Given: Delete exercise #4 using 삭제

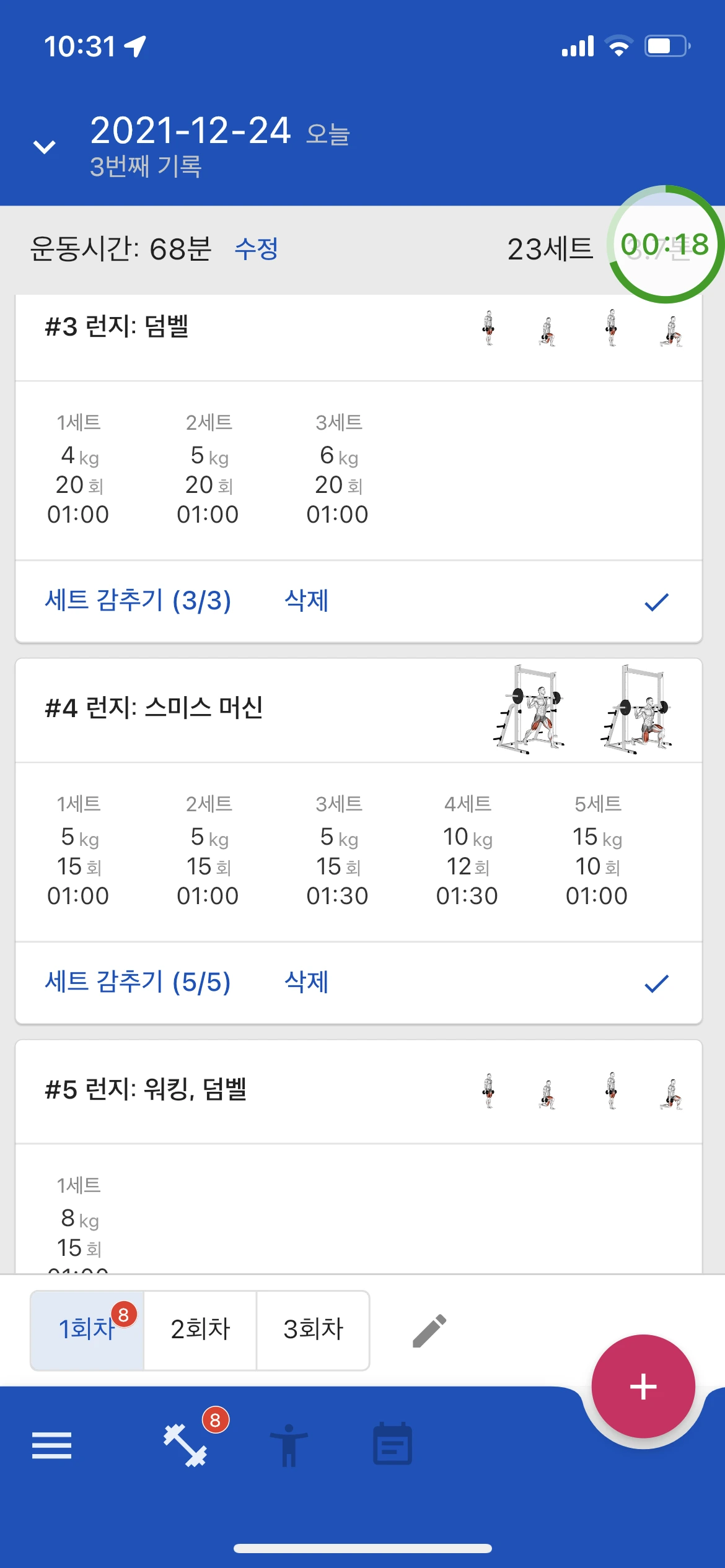Looking at the screenshot, I should (x=306, y=982).
